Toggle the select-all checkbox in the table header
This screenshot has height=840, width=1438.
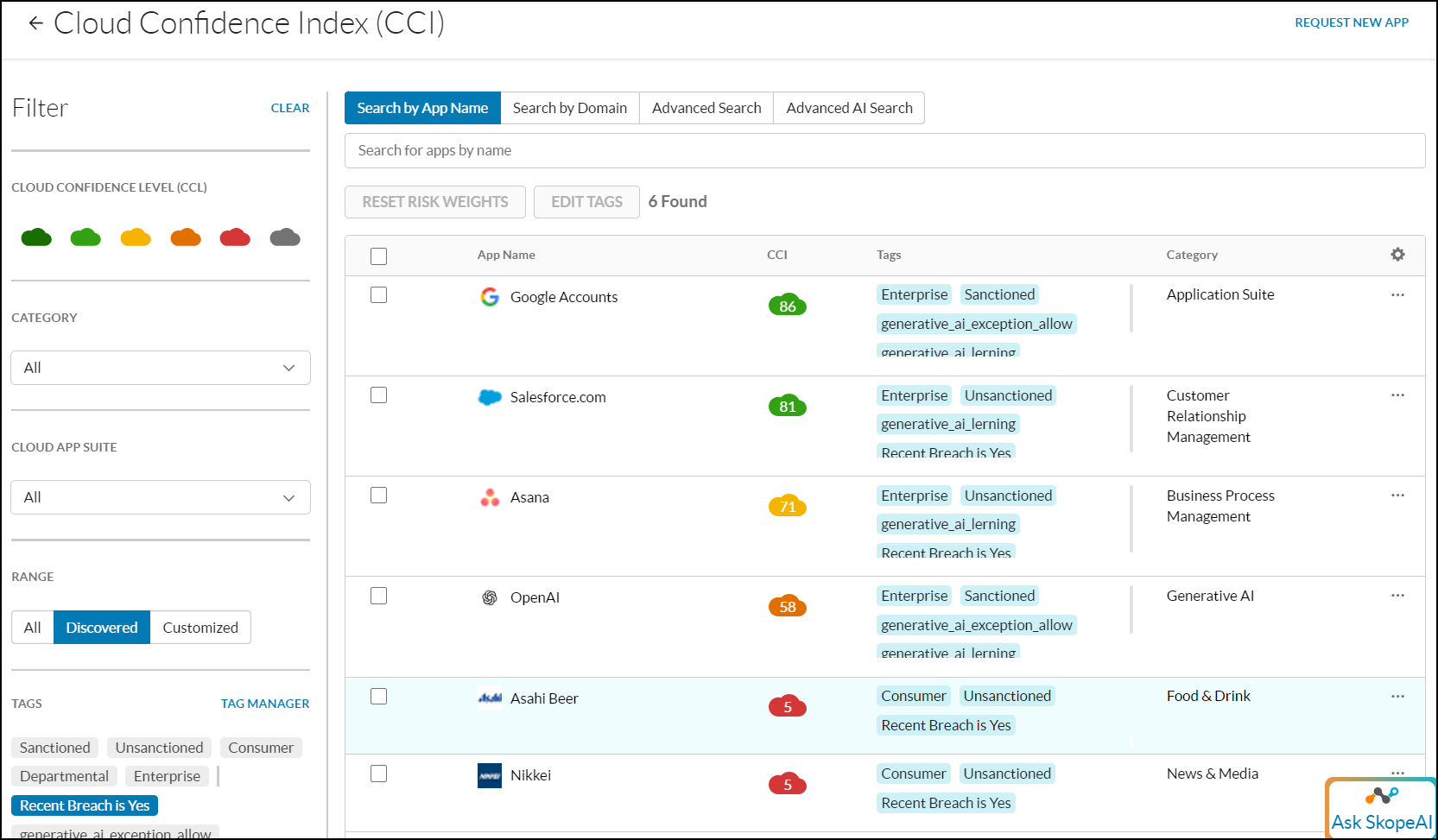(378, 256)
